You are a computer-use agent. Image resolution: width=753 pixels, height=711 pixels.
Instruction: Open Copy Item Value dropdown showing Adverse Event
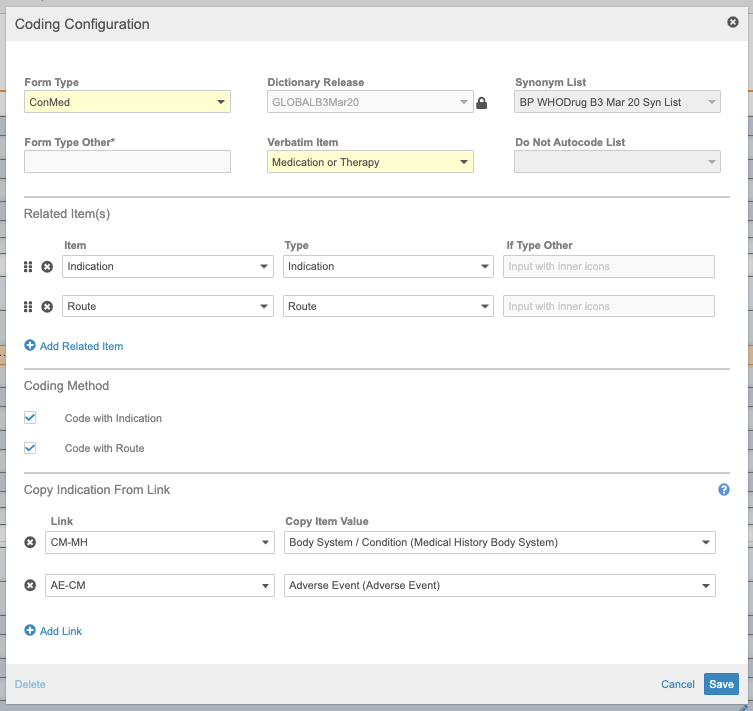500,585
